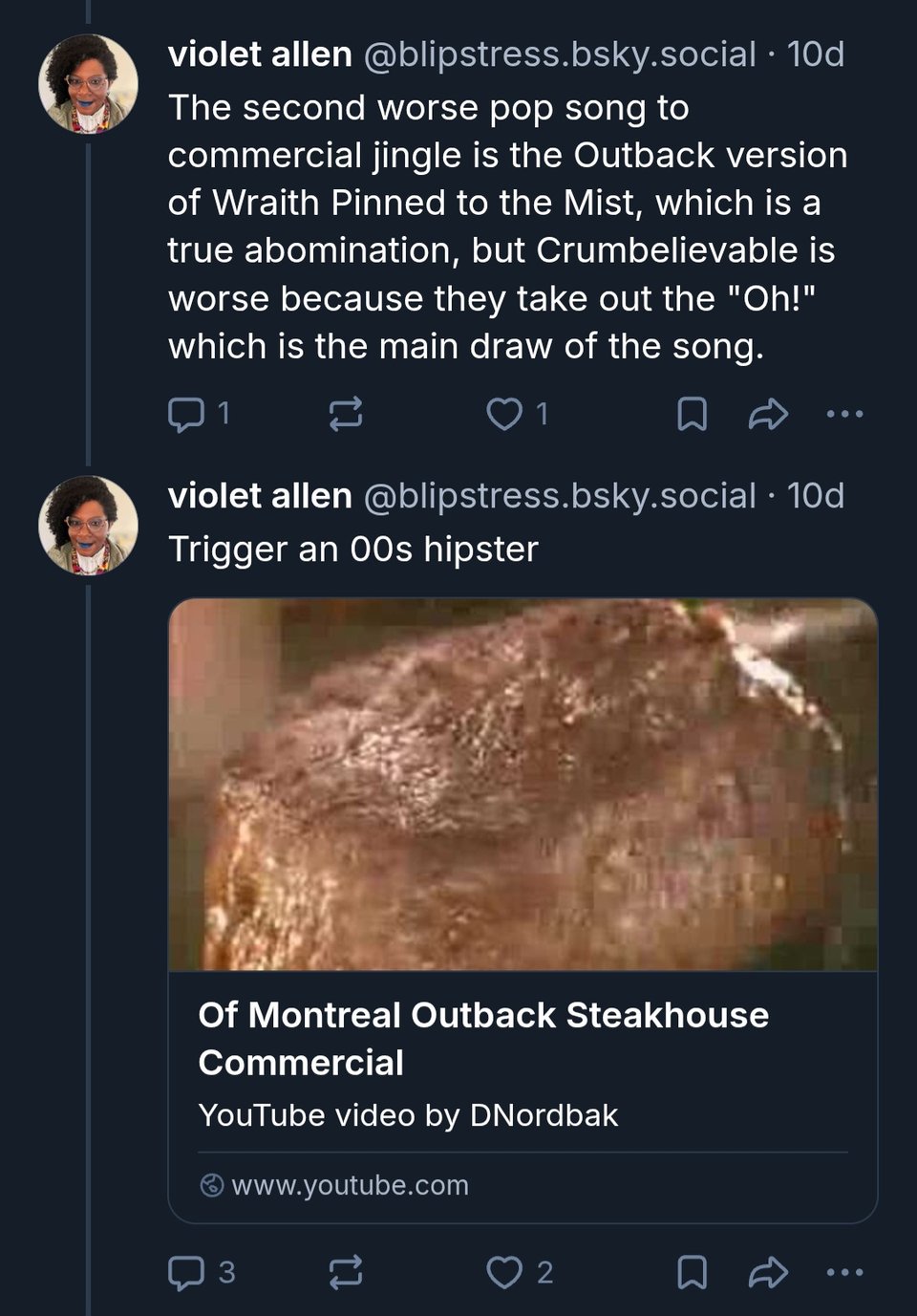Viewport: 917px width, 1316px height.
Task: Reply to the 'Trigger an 00s hipster' post
Action: (x=189, y=1273)
